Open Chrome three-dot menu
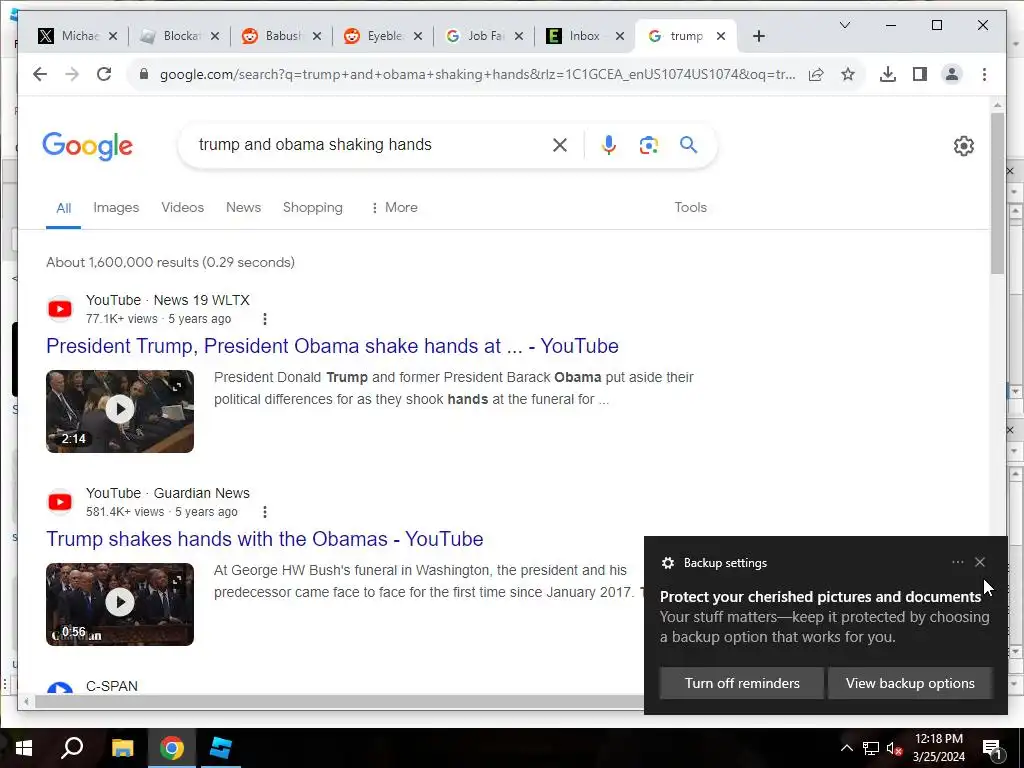This screenshot has width=1024, height=768. [984, 74]
